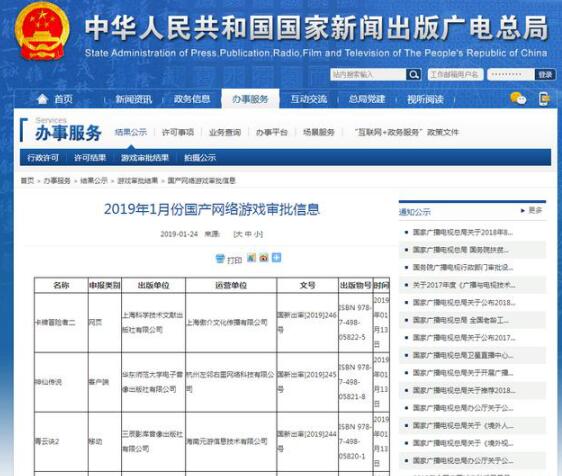562x476 pixels.
Task: Open notice 国家广播电视总局关于公布2017...
Action: tap(464, 338)
